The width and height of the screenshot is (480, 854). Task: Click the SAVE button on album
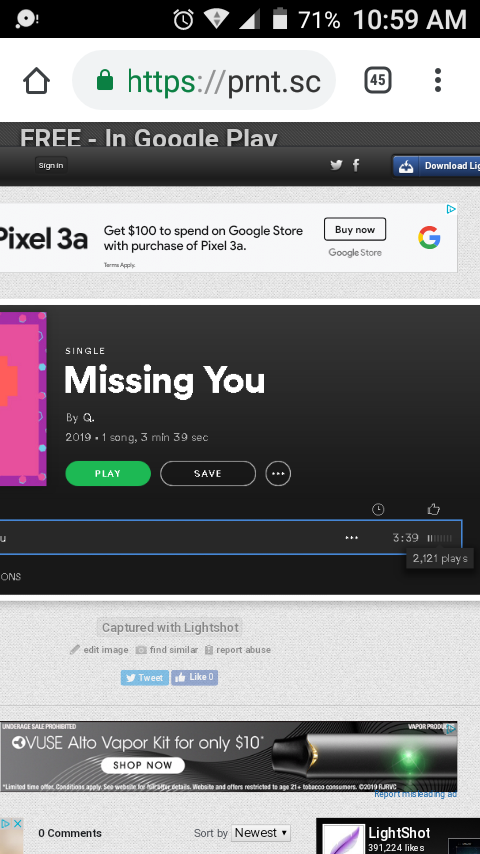tap(208, 473)
